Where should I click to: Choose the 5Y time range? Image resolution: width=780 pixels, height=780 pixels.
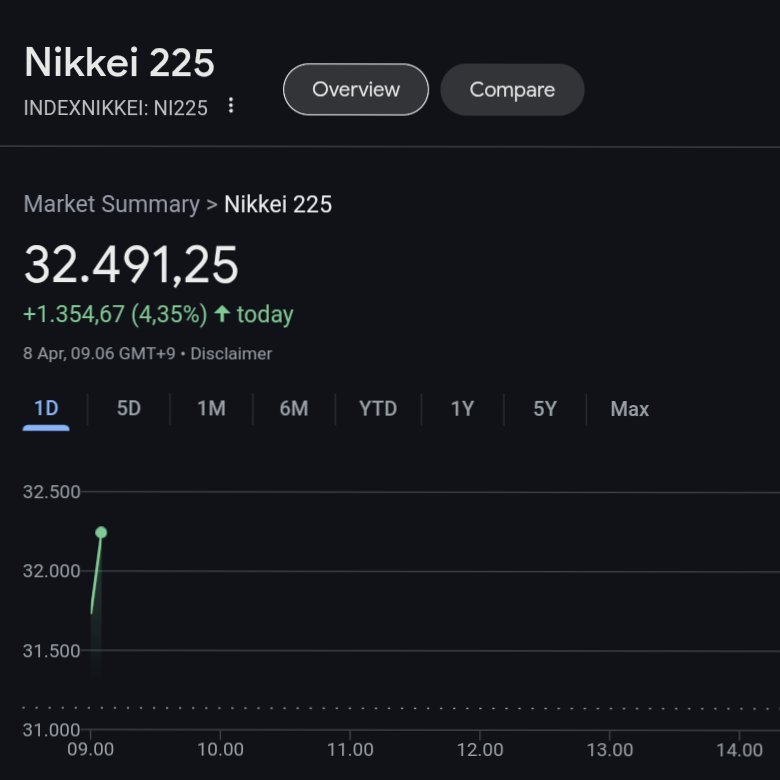click(x=544, y=409)
